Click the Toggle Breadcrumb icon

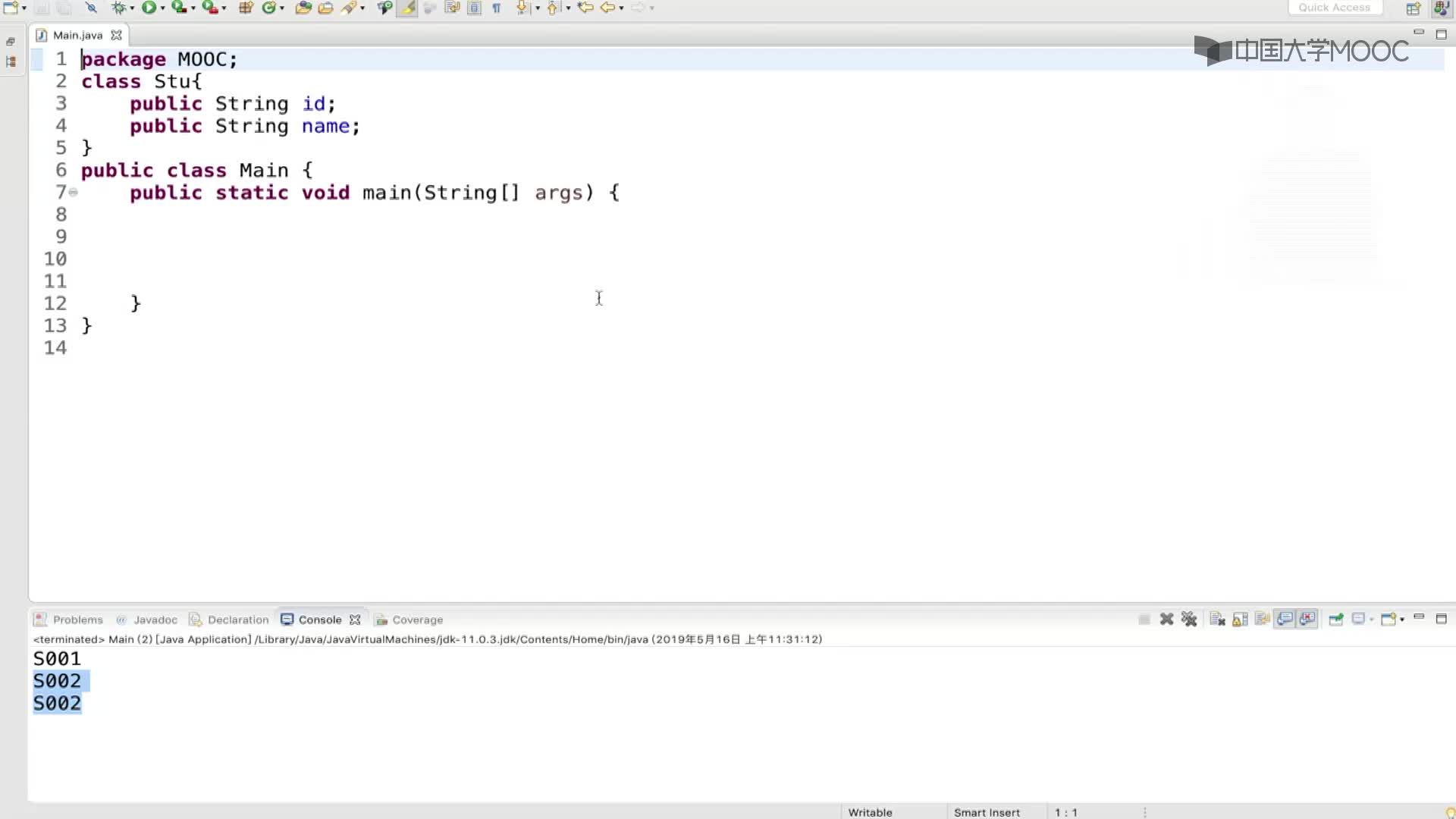[384, 8]
